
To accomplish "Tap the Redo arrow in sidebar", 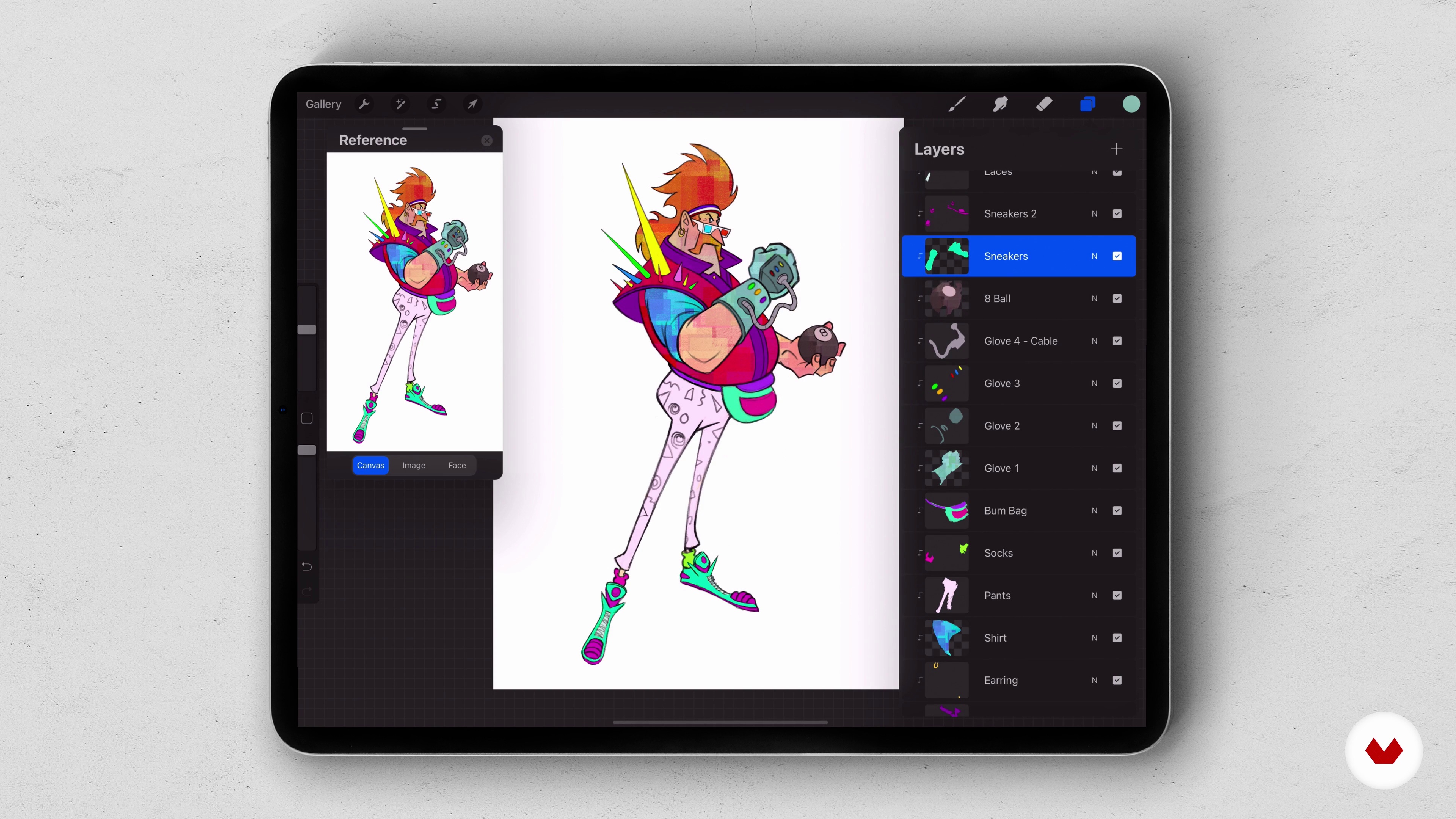I will click(x=307, y=592).
